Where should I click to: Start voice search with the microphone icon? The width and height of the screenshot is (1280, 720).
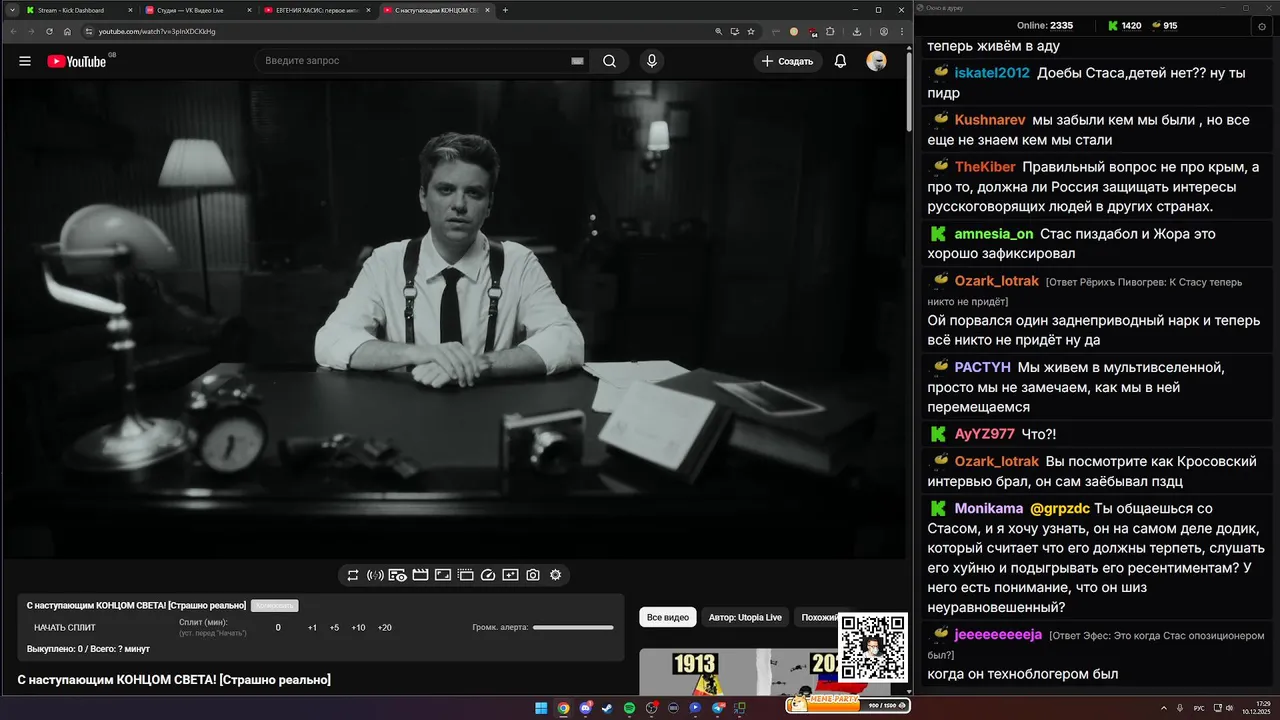(x=652, y=61)
